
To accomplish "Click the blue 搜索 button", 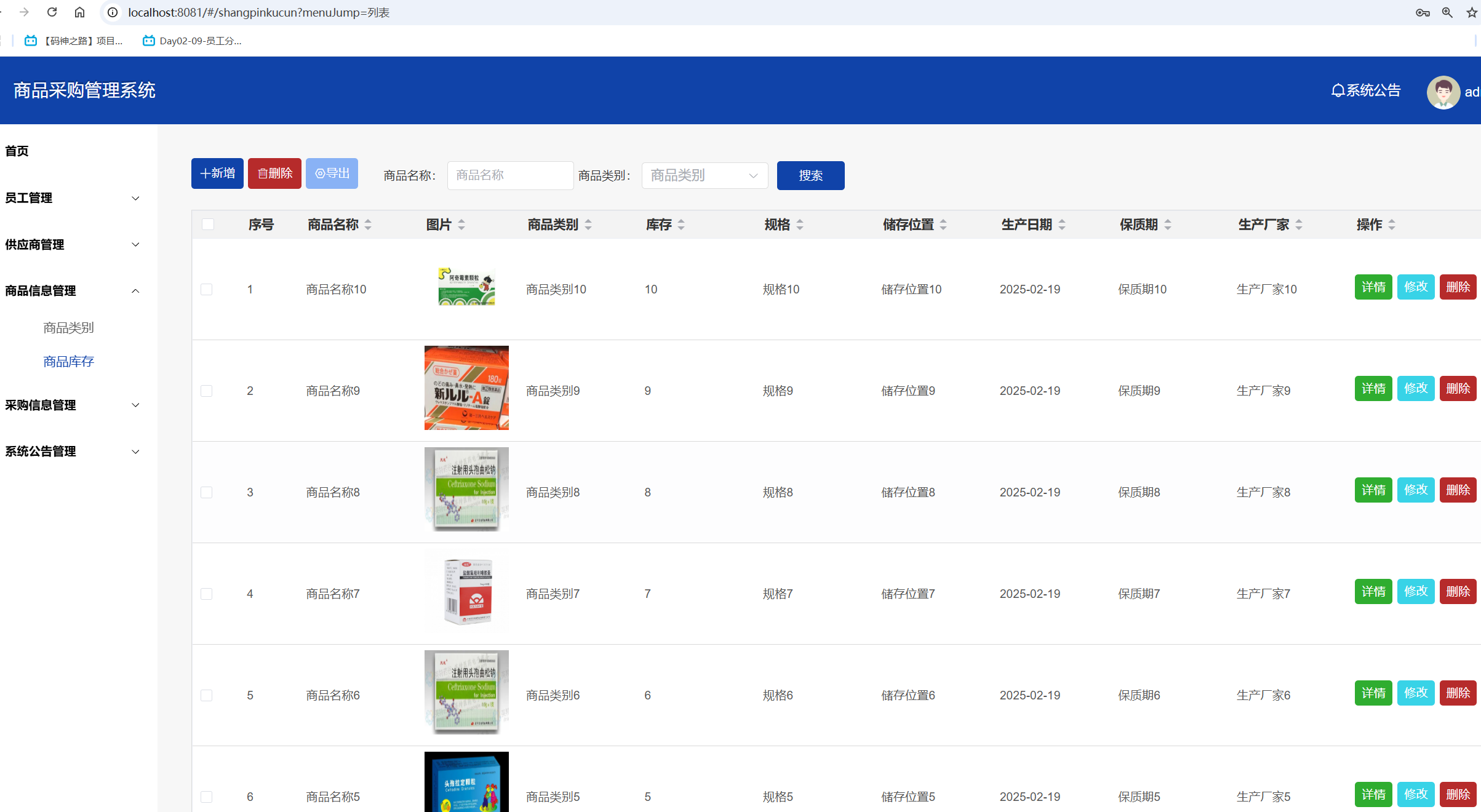I will pyautogui.click(x=810, y=175).
